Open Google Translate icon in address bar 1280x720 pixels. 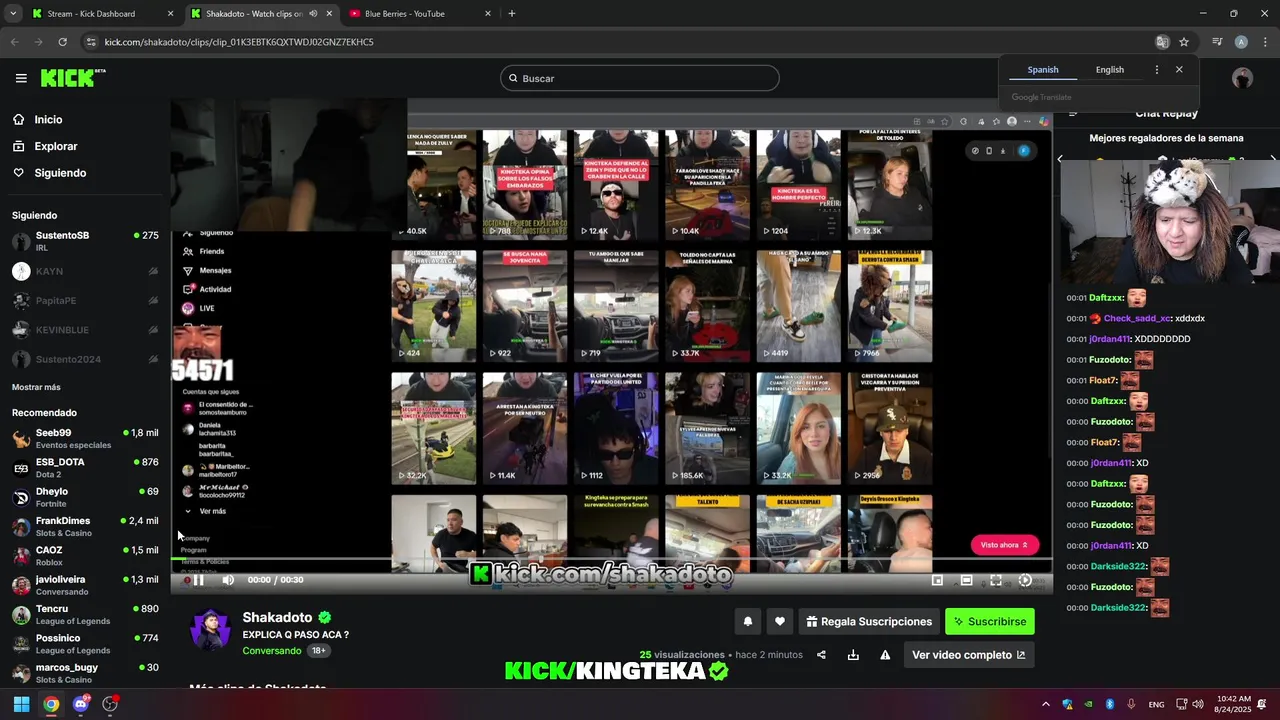click(x=1162, y=42)
